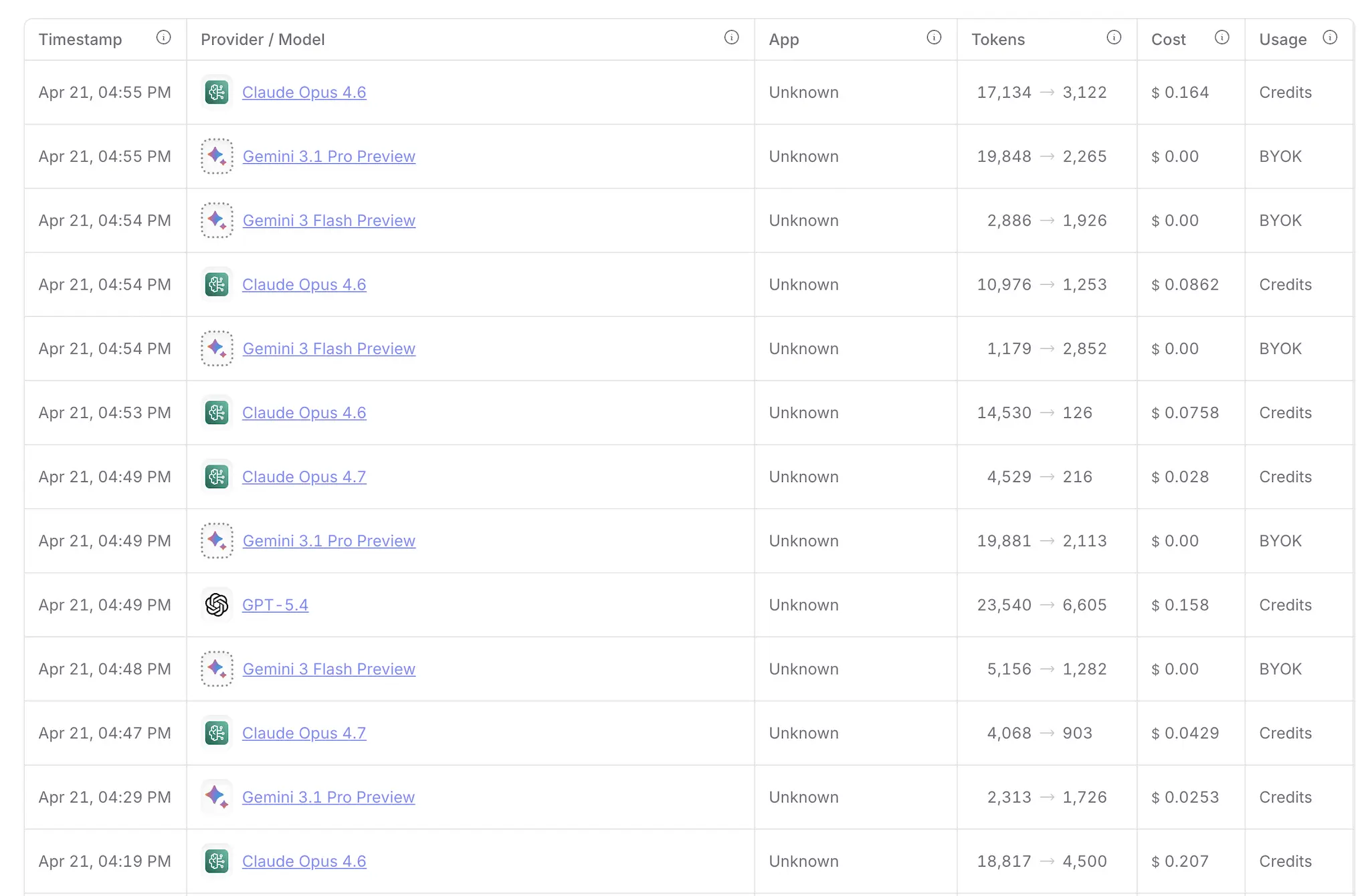
Task: Click the "$ 0.0429" cost value
Action: tap(1185, 734)
